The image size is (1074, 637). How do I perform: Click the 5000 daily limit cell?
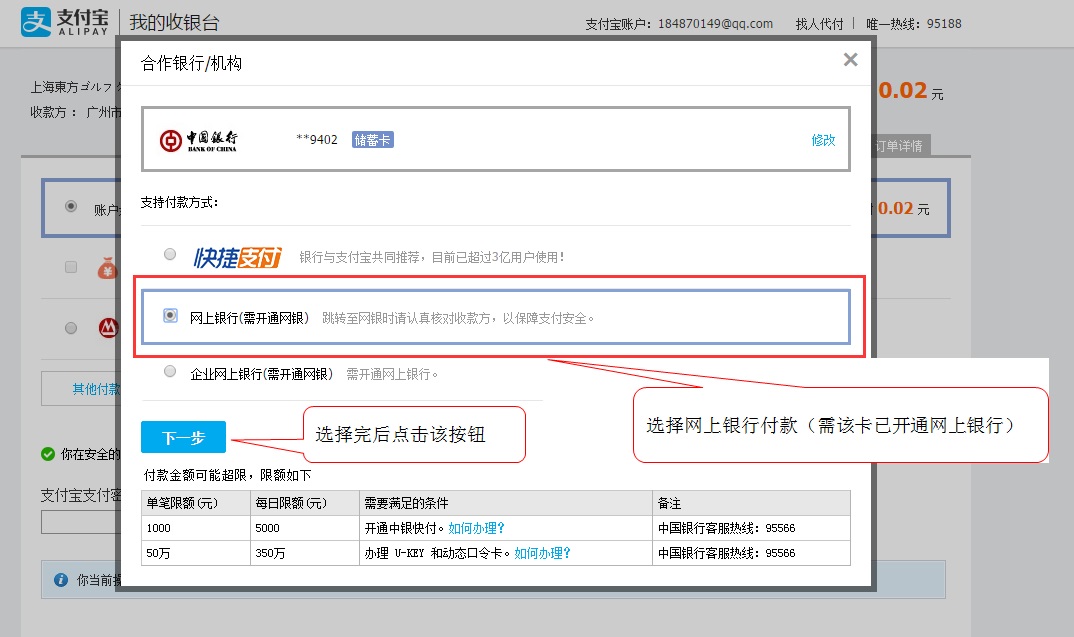[x=305, y=528]
